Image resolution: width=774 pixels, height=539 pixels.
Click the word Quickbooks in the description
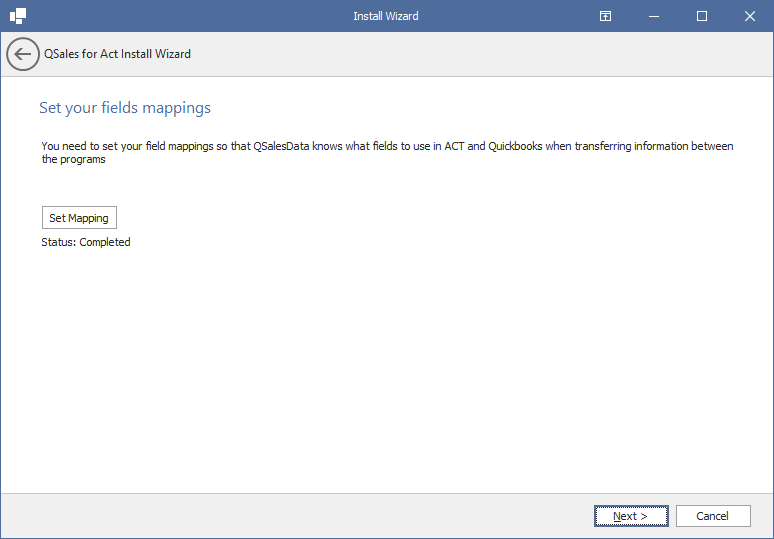515,146
